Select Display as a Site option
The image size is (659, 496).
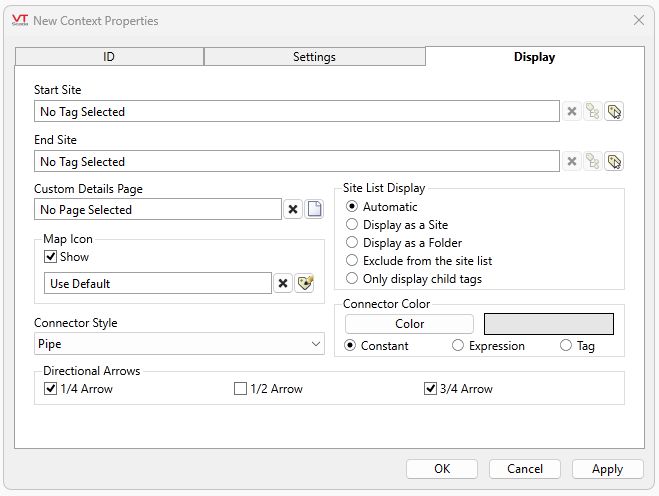coord(352,224)
